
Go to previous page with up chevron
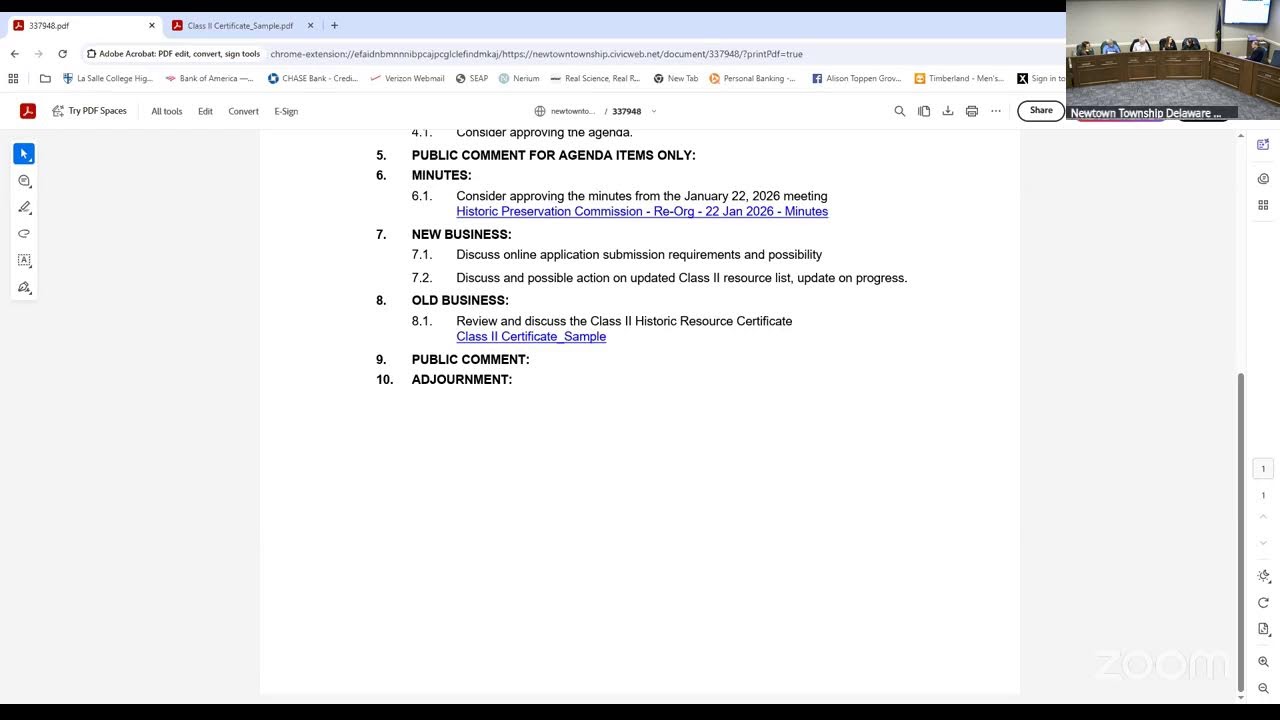click(x=1263, y=519)
